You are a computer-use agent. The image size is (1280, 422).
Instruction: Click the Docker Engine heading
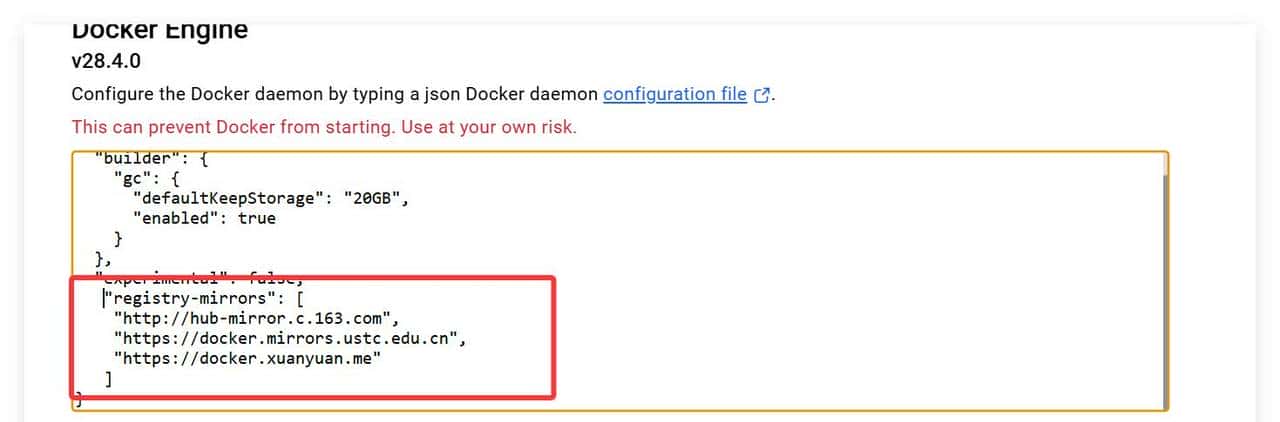tap(160, 30)
